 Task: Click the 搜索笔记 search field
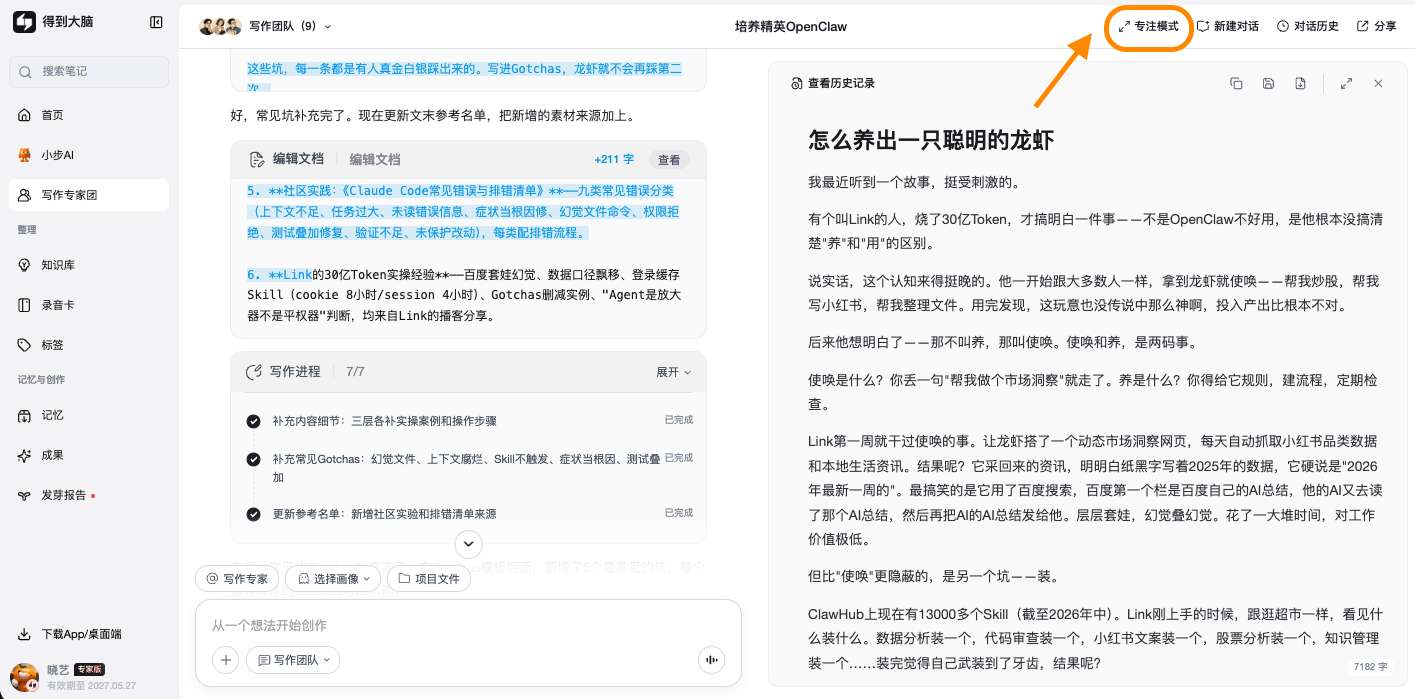pyautogui.click(x=89, y=71)
